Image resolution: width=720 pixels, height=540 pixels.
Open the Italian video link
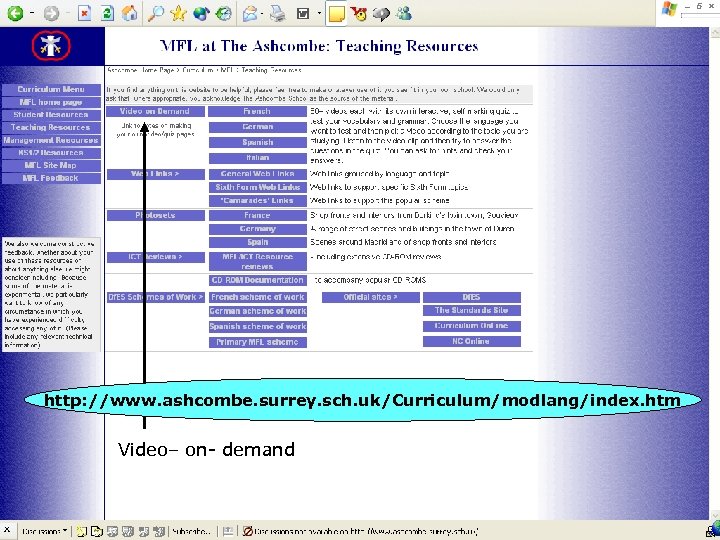click(x=258, y=158)
